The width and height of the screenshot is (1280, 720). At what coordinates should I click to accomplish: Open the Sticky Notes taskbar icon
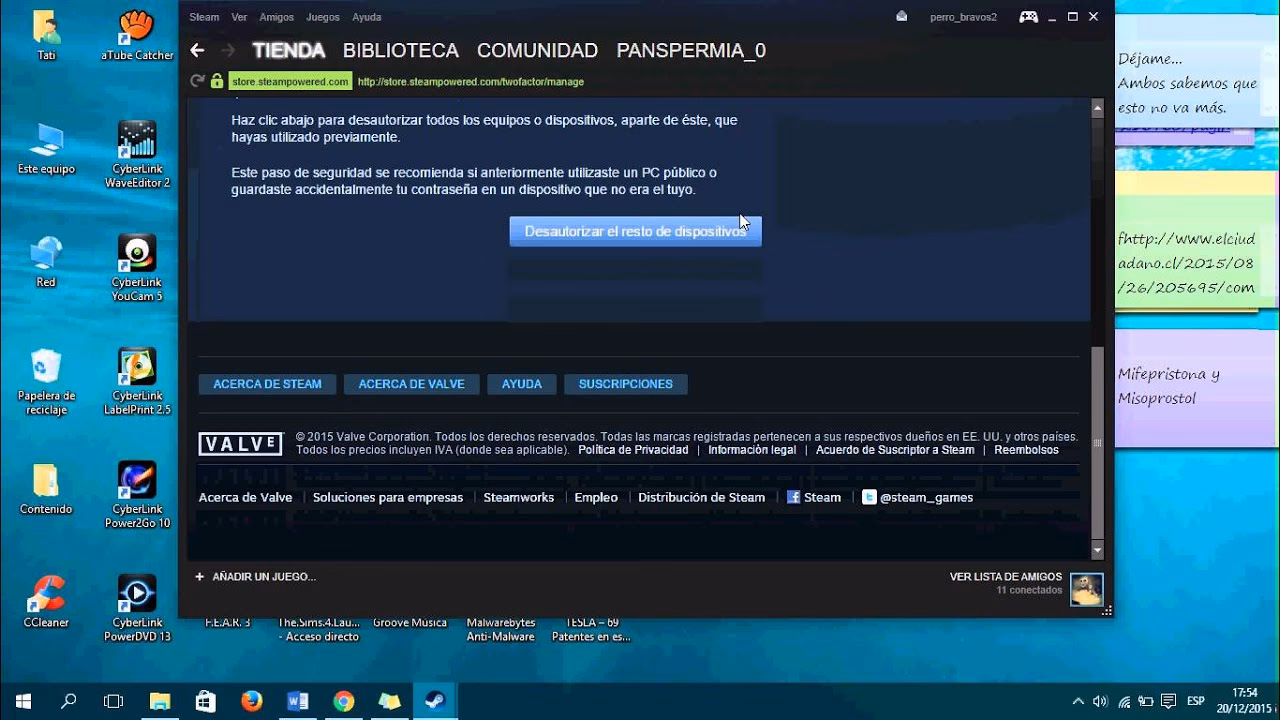point(389,701)
